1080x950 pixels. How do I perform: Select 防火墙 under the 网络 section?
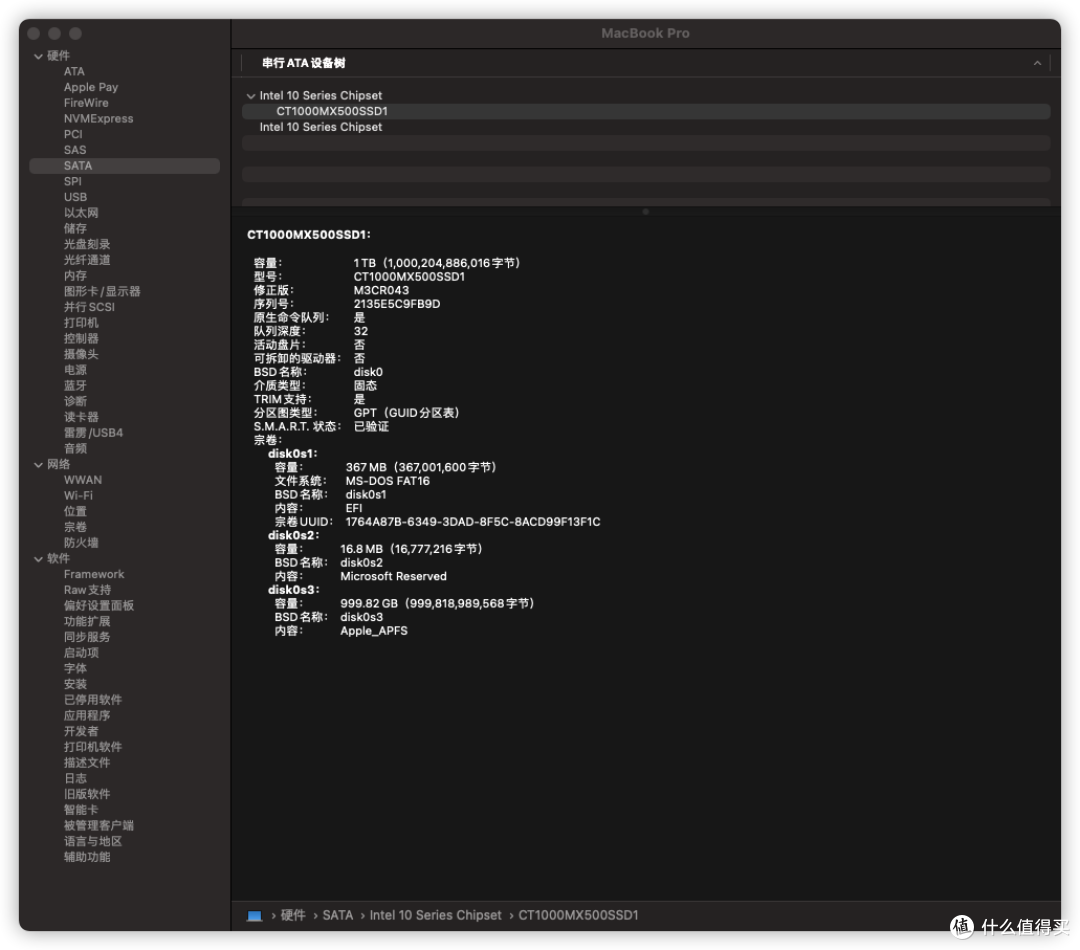coord(81,542)
